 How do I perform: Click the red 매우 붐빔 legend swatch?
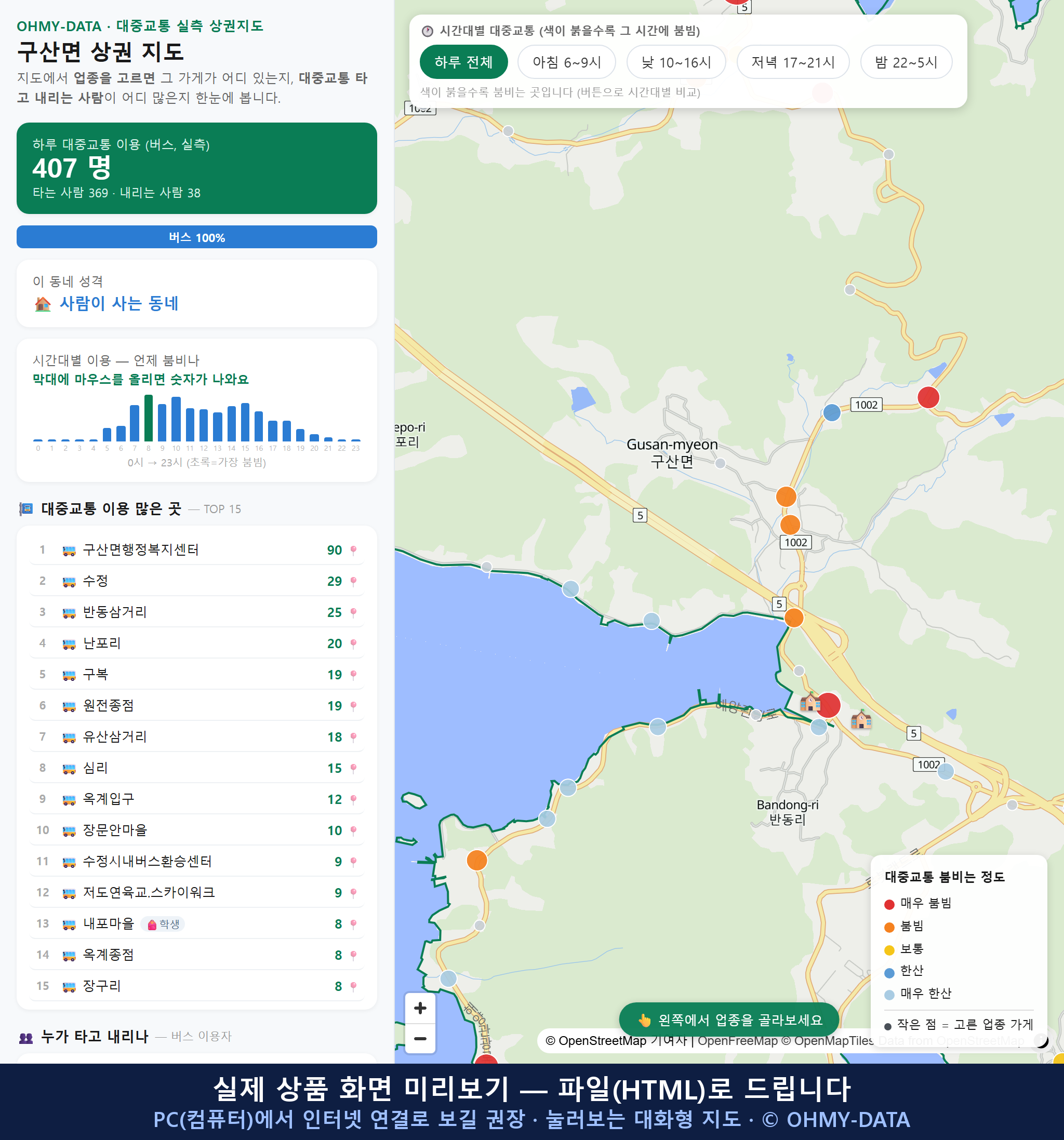(x=889, y=904)
